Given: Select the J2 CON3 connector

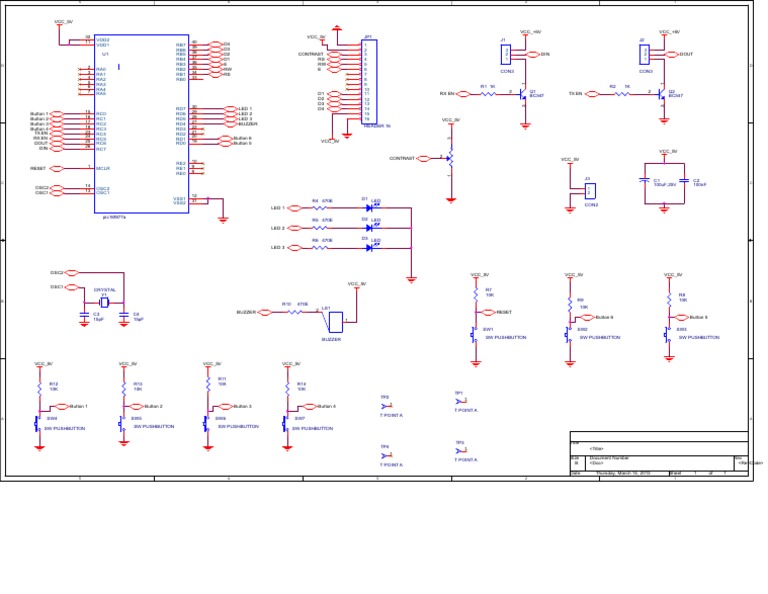Looking at the screenshot, I should [x=645, y=54].
